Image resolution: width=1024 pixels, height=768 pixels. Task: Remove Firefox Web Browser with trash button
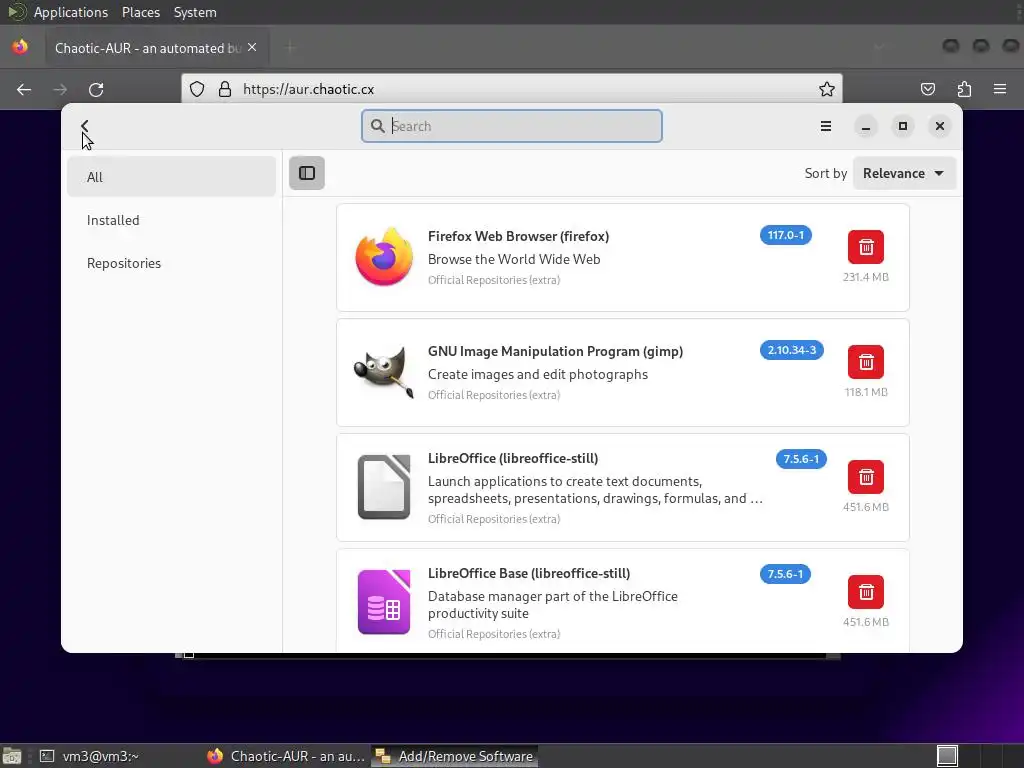(x=866, y=247)
